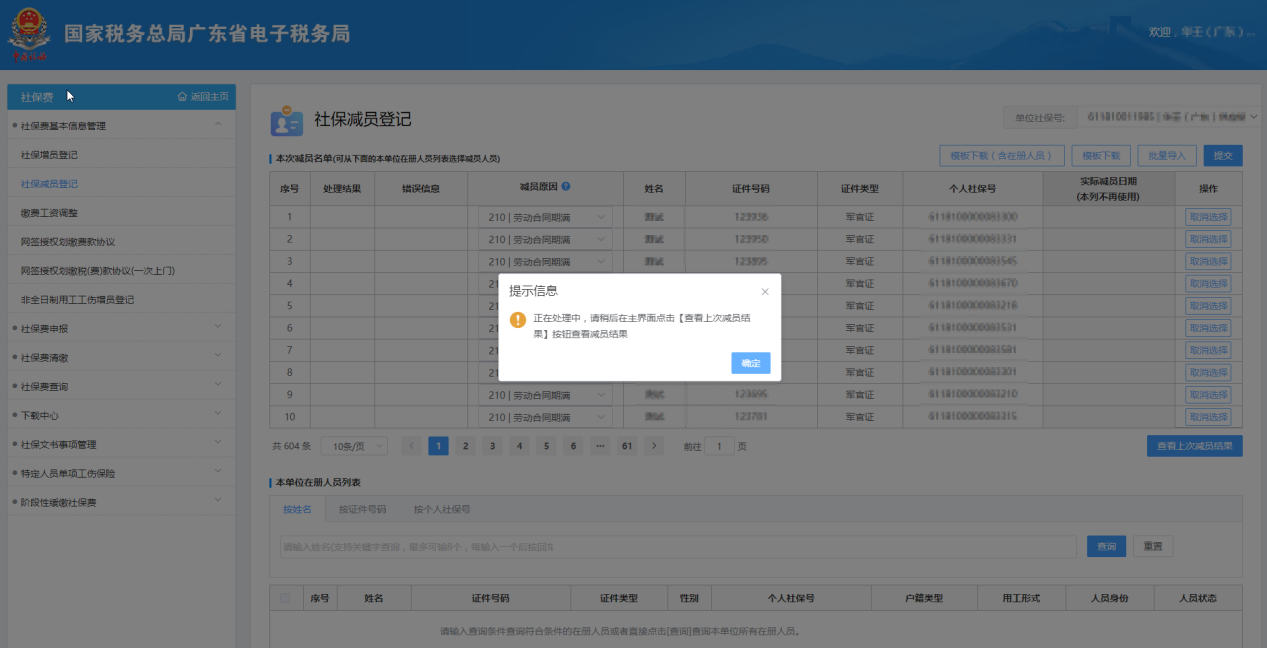Image resolution: width=1267 pixels, height=648 pixels.
Task: Click the previous page arrow in pagination
Action: 411,446
